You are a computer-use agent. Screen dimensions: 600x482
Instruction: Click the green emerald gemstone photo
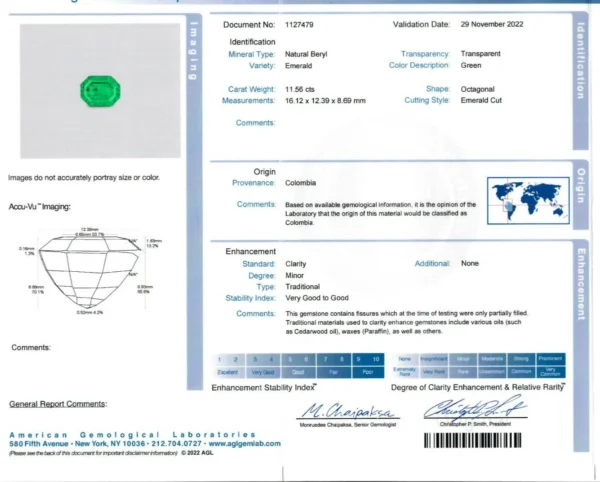100,91
